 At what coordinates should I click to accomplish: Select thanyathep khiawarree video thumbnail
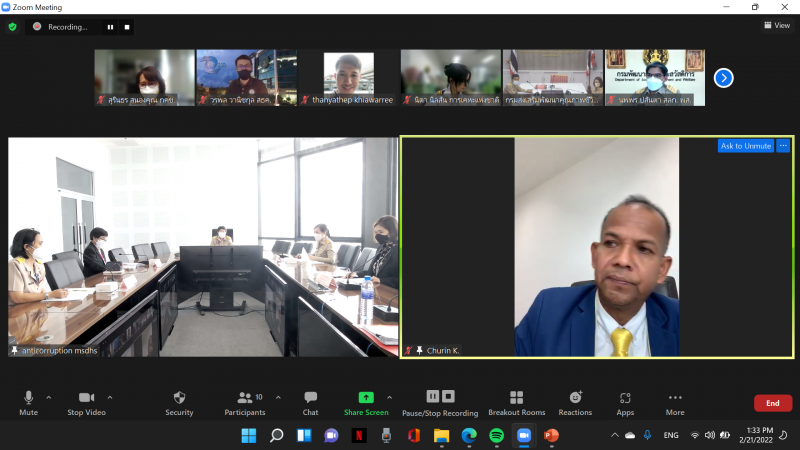(x=348, y=78)
